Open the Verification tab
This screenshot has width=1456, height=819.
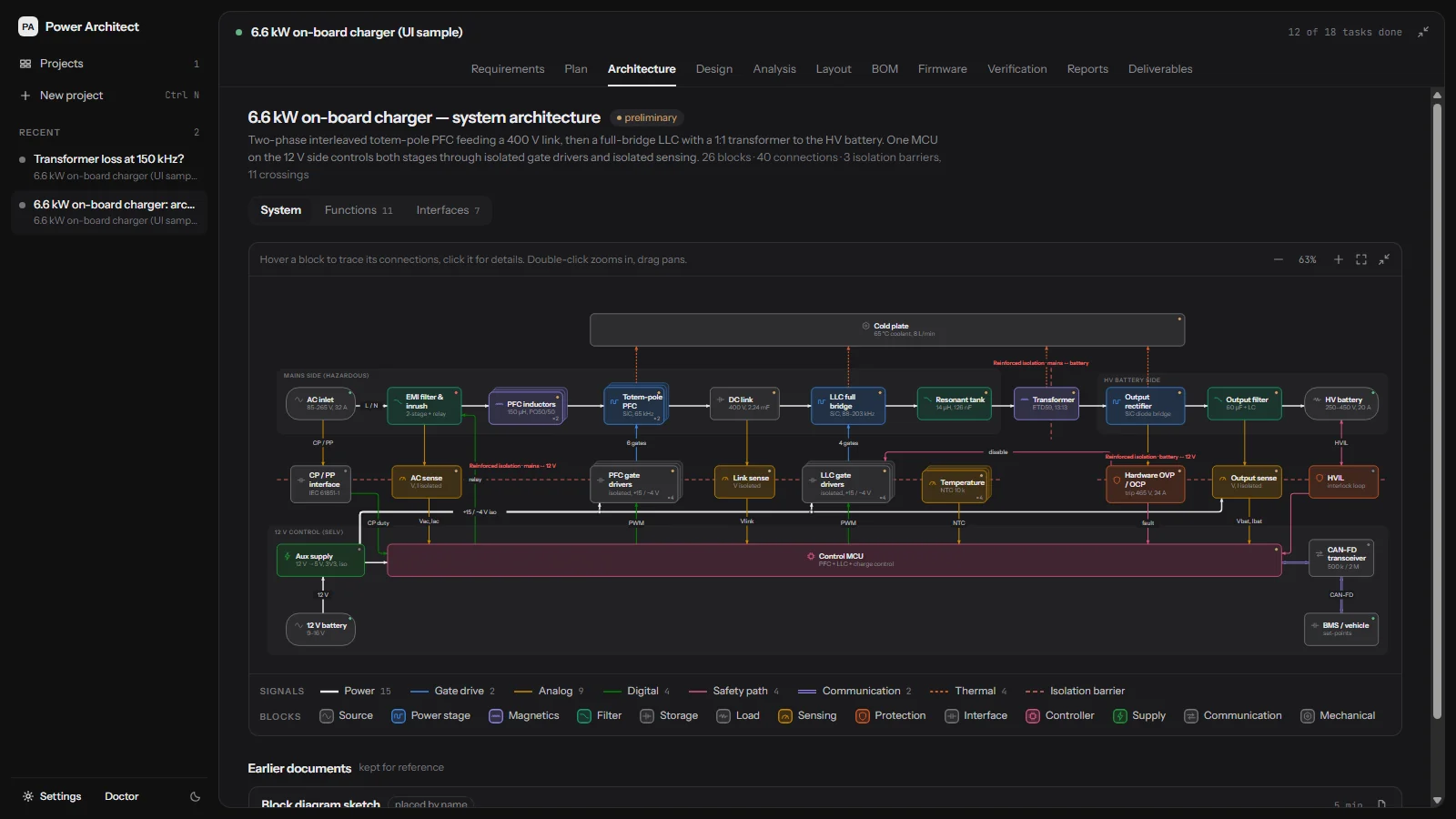click(x=1017, y=69)
